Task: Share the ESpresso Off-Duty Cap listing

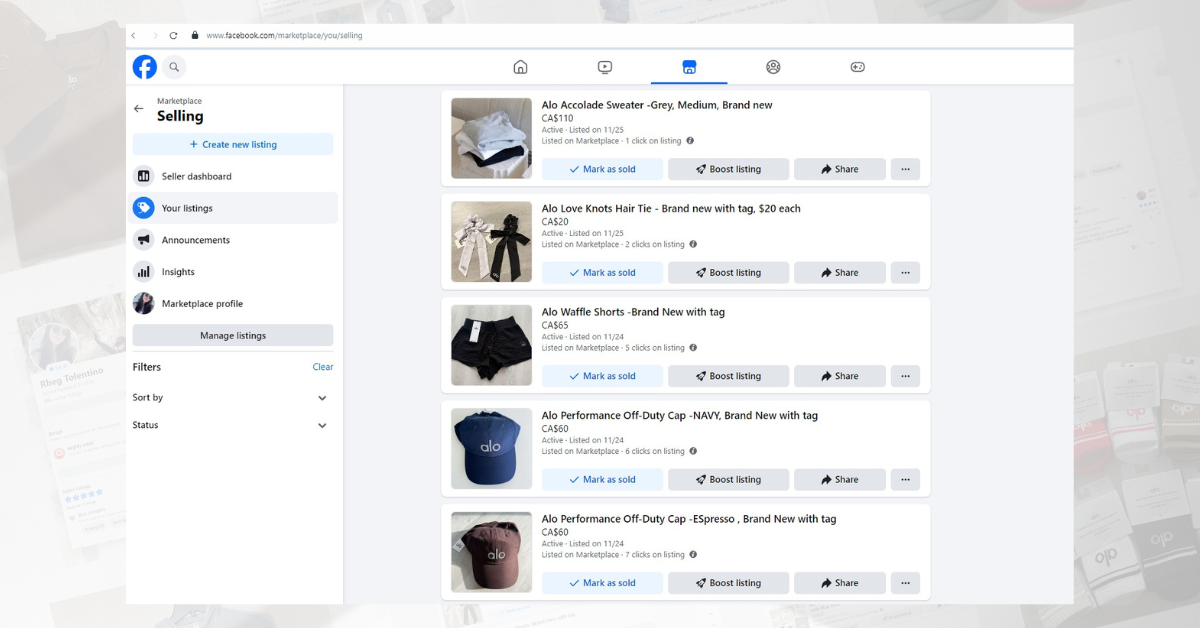Action: (840, 583)
